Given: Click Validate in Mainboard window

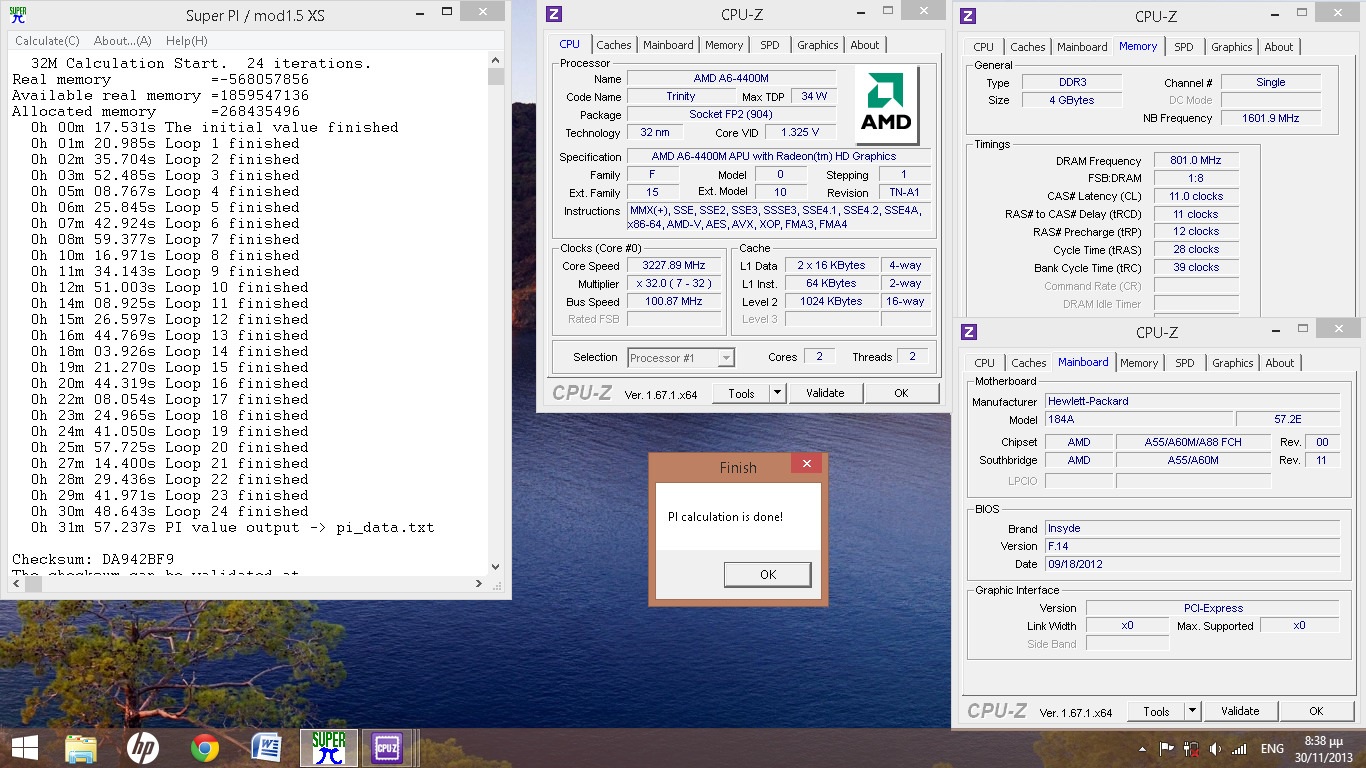Looking at the screenshot, I should pyautogui.click(x=1240, y=711).
